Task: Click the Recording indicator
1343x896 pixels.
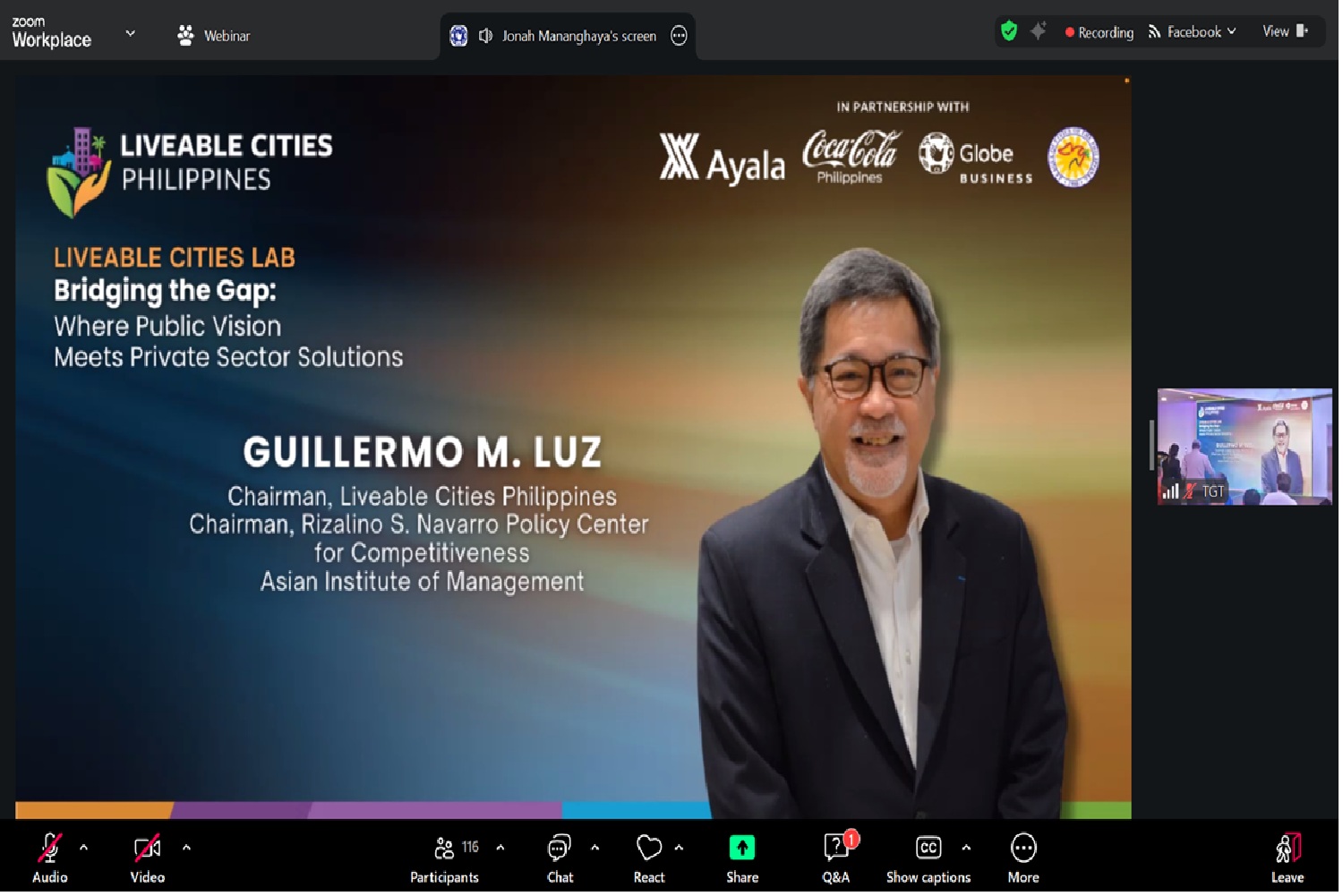Action: point(1102,33)
